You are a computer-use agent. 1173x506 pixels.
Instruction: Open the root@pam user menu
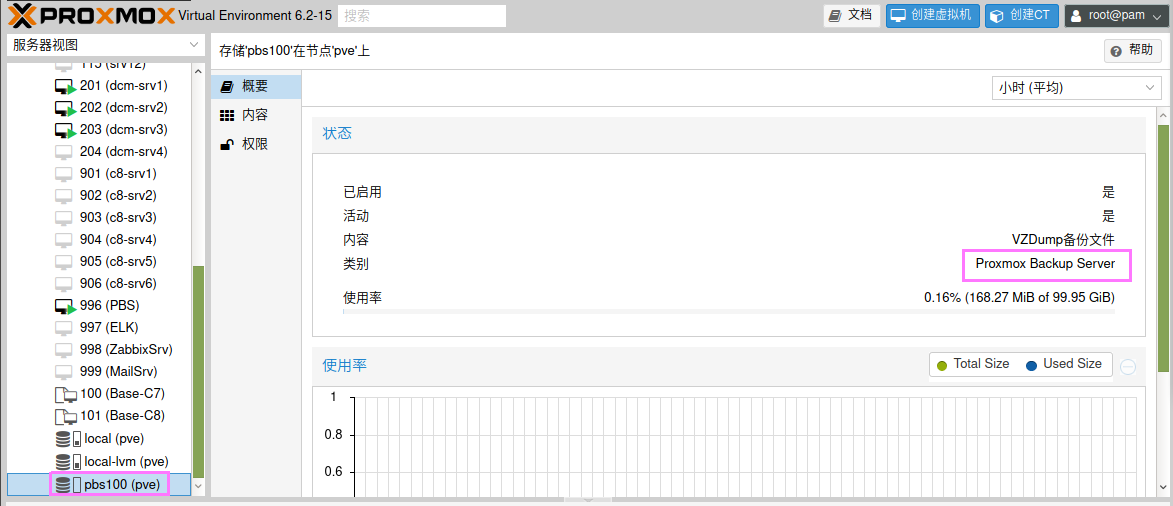1115,15
